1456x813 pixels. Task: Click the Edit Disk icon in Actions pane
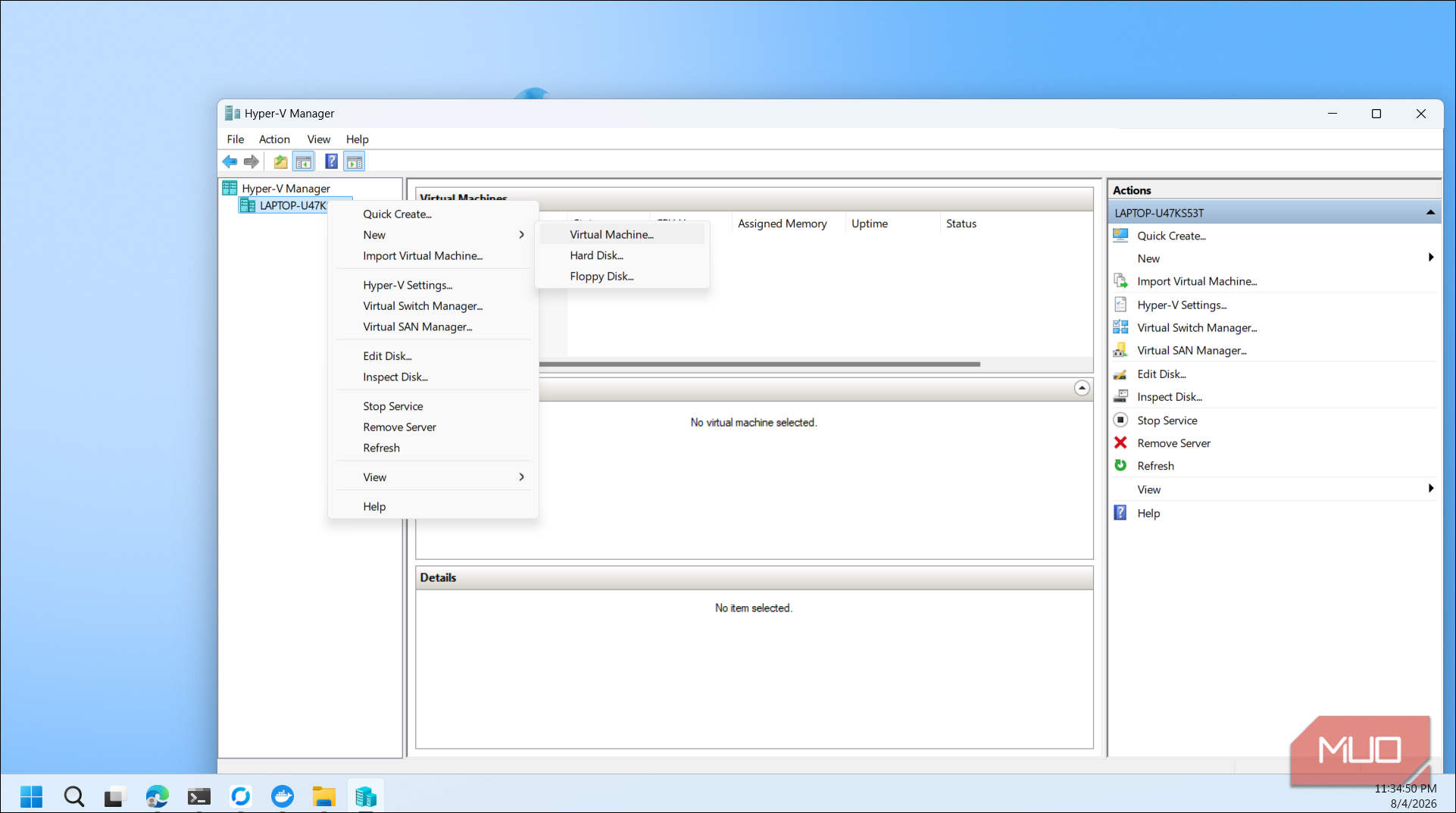click(1120, 374)
